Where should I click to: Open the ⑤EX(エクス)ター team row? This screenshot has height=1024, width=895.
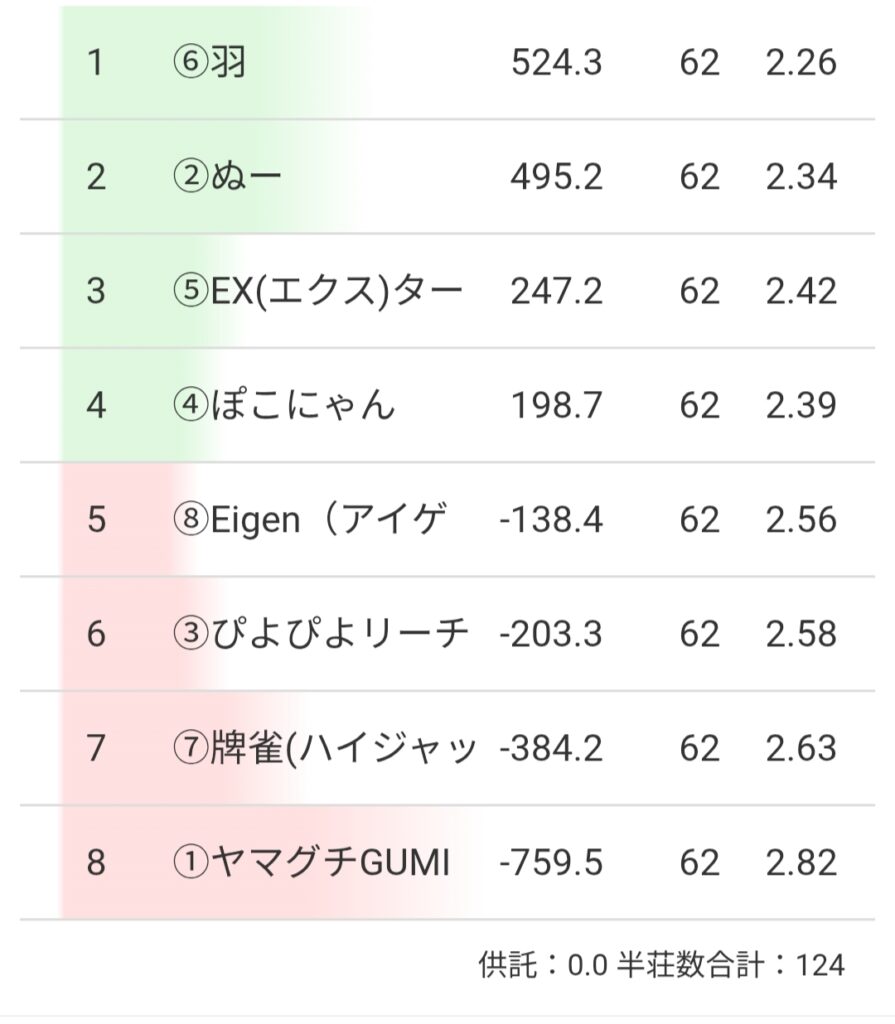317,291
